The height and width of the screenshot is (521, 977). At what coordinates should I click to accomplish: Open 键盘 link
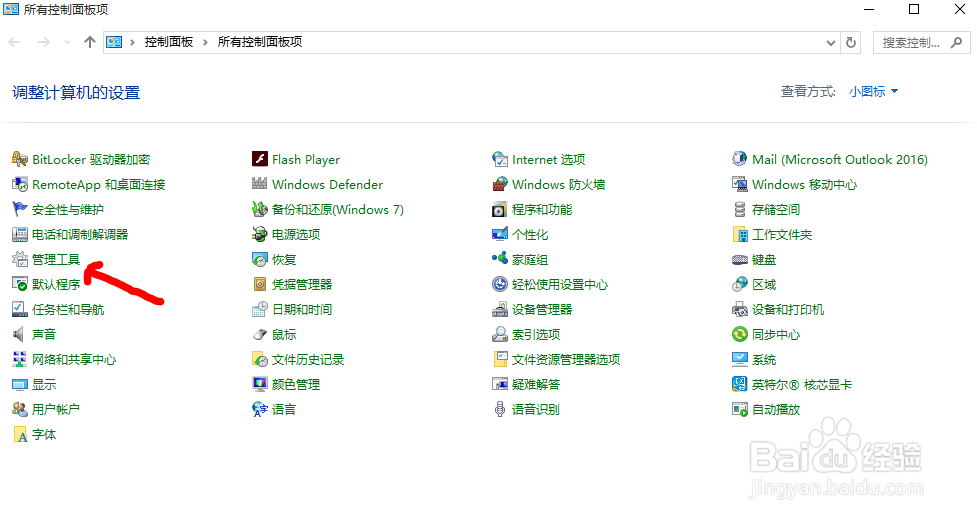(x=764, y=259)
